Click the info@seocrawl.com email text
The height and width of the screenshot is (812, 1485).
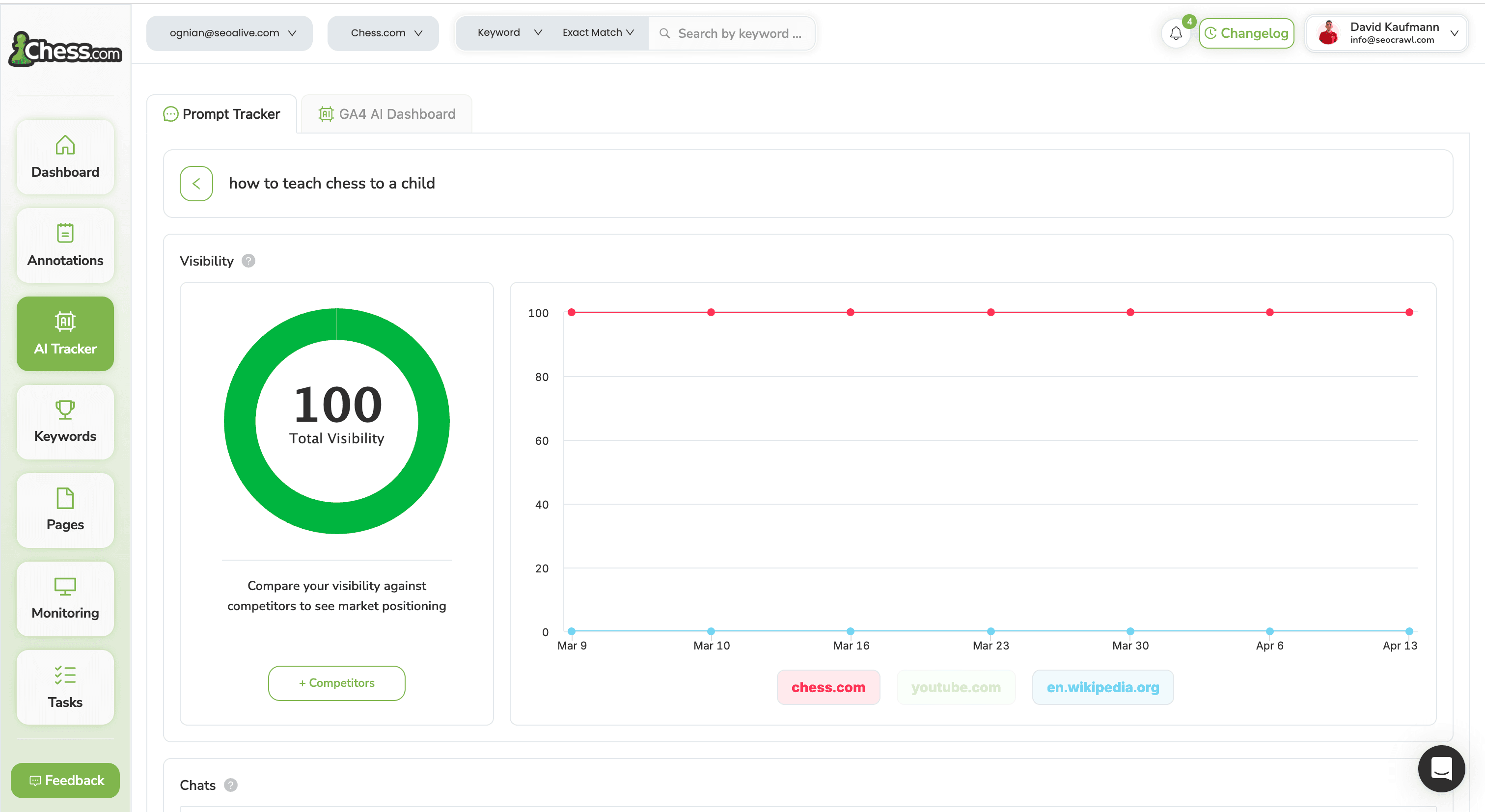(x=1392, y=40)
